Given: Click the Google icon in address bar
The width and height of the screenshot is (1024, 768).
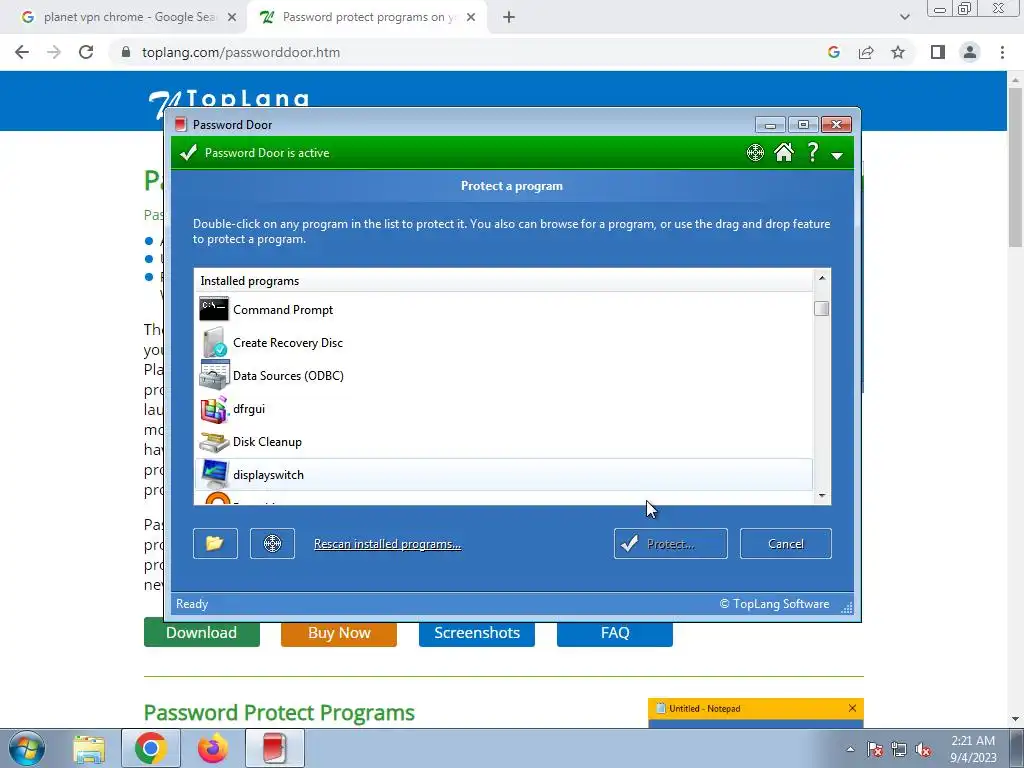Looking at the screenshot, I should pos(833,52).
